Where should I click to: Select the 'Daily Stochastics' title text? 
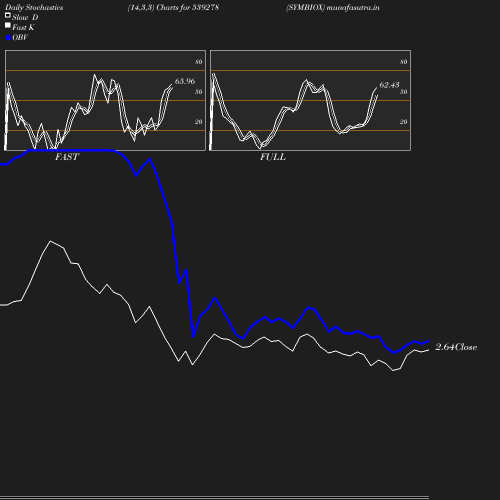[34, 7]
